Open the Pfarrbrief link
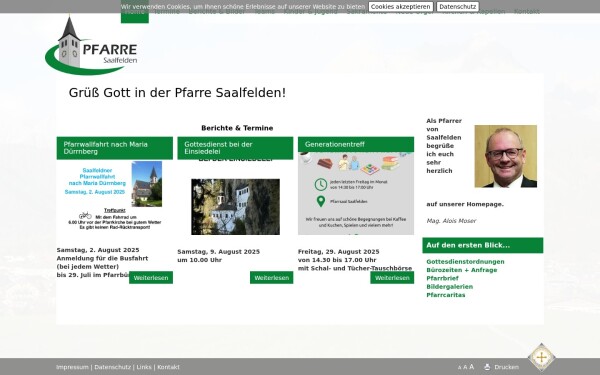 tap(442, 278)
